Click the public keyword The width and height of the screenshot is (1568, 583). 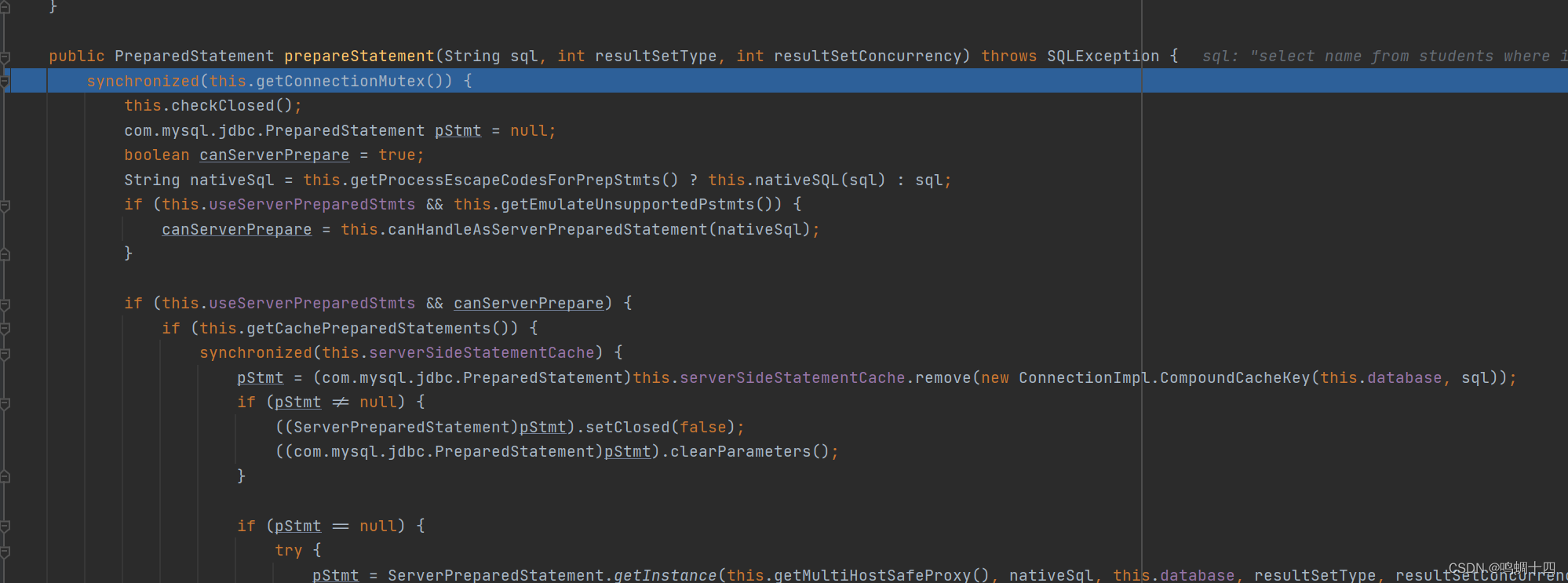pos(76,56)
